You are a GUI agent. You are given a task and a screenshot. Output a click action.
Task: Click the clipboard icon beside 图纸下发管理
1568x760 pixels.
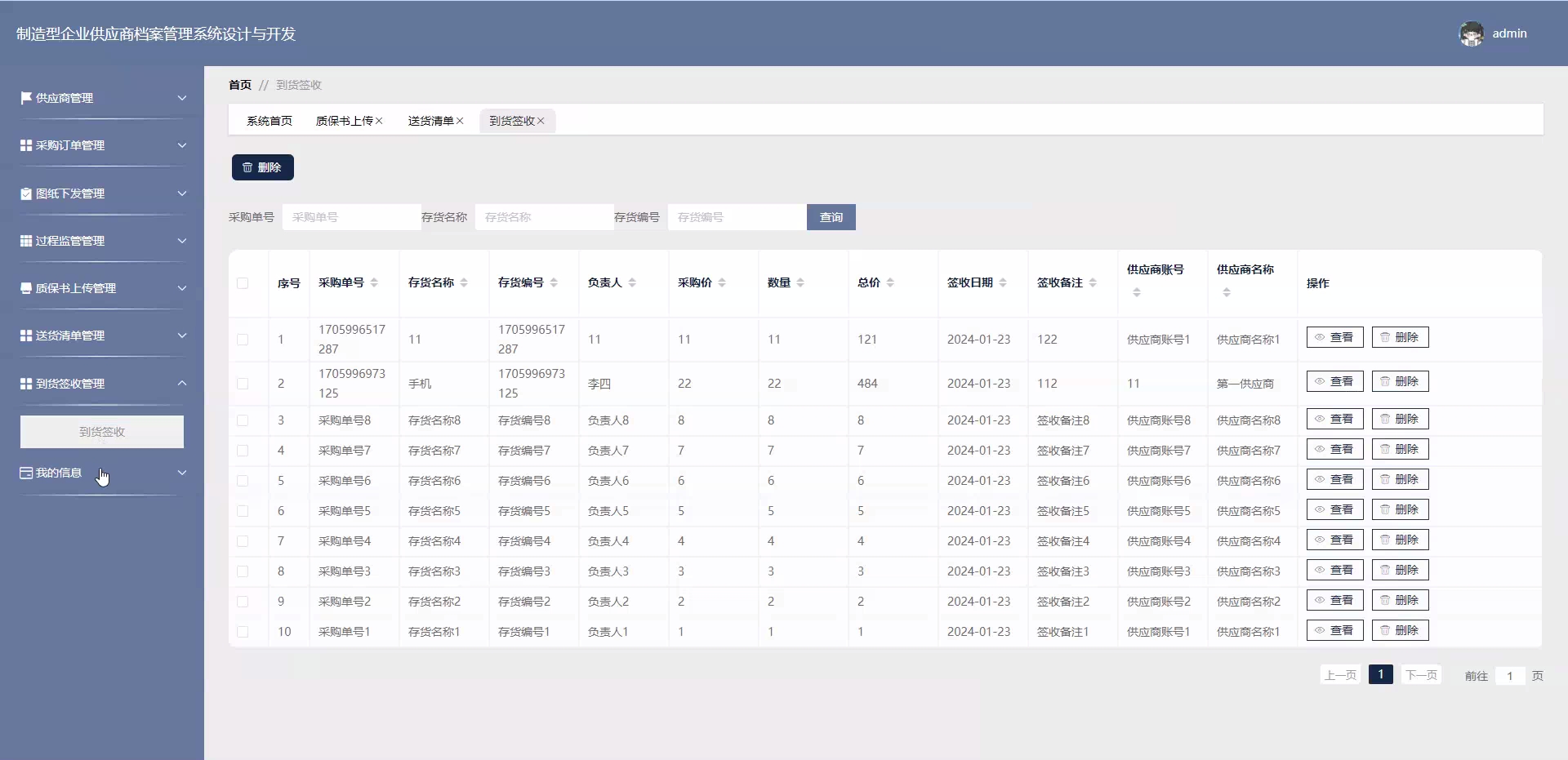[x=26, y=193]
